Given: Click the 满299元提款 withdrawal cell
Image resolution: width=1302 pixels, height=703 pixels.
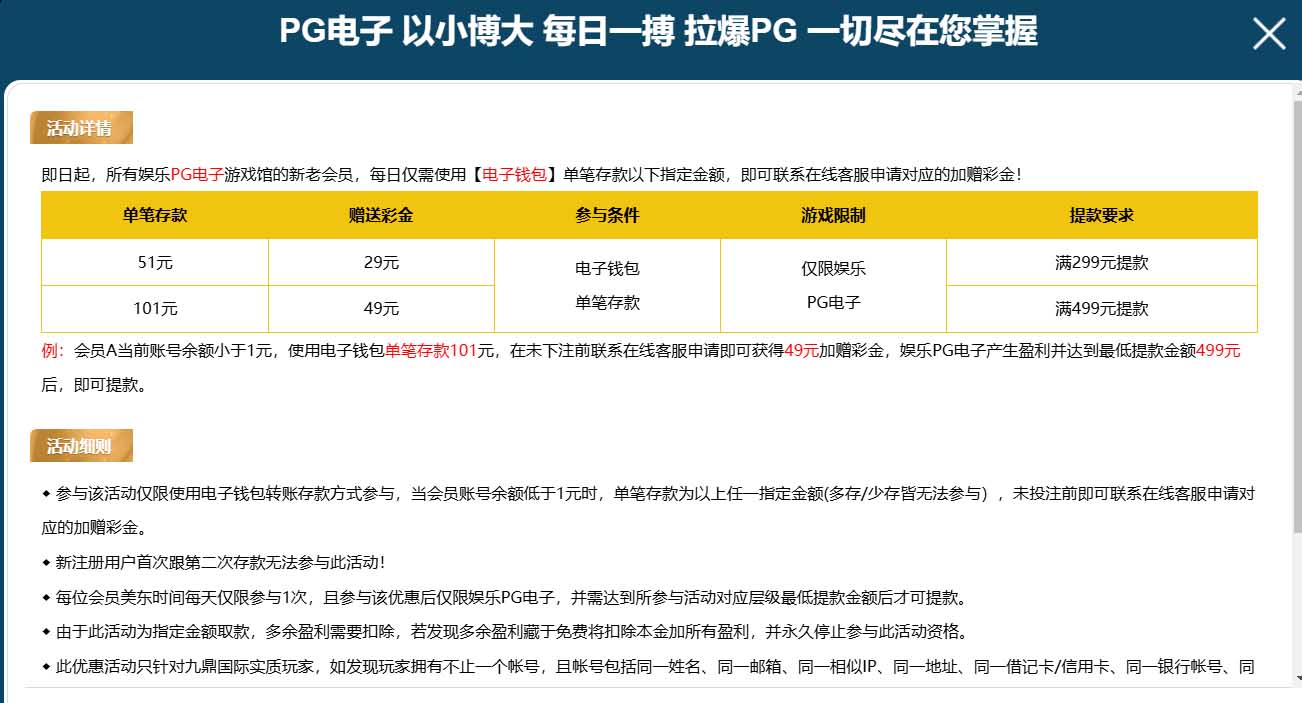Looking at the screenshot, I should (1101, 263).
